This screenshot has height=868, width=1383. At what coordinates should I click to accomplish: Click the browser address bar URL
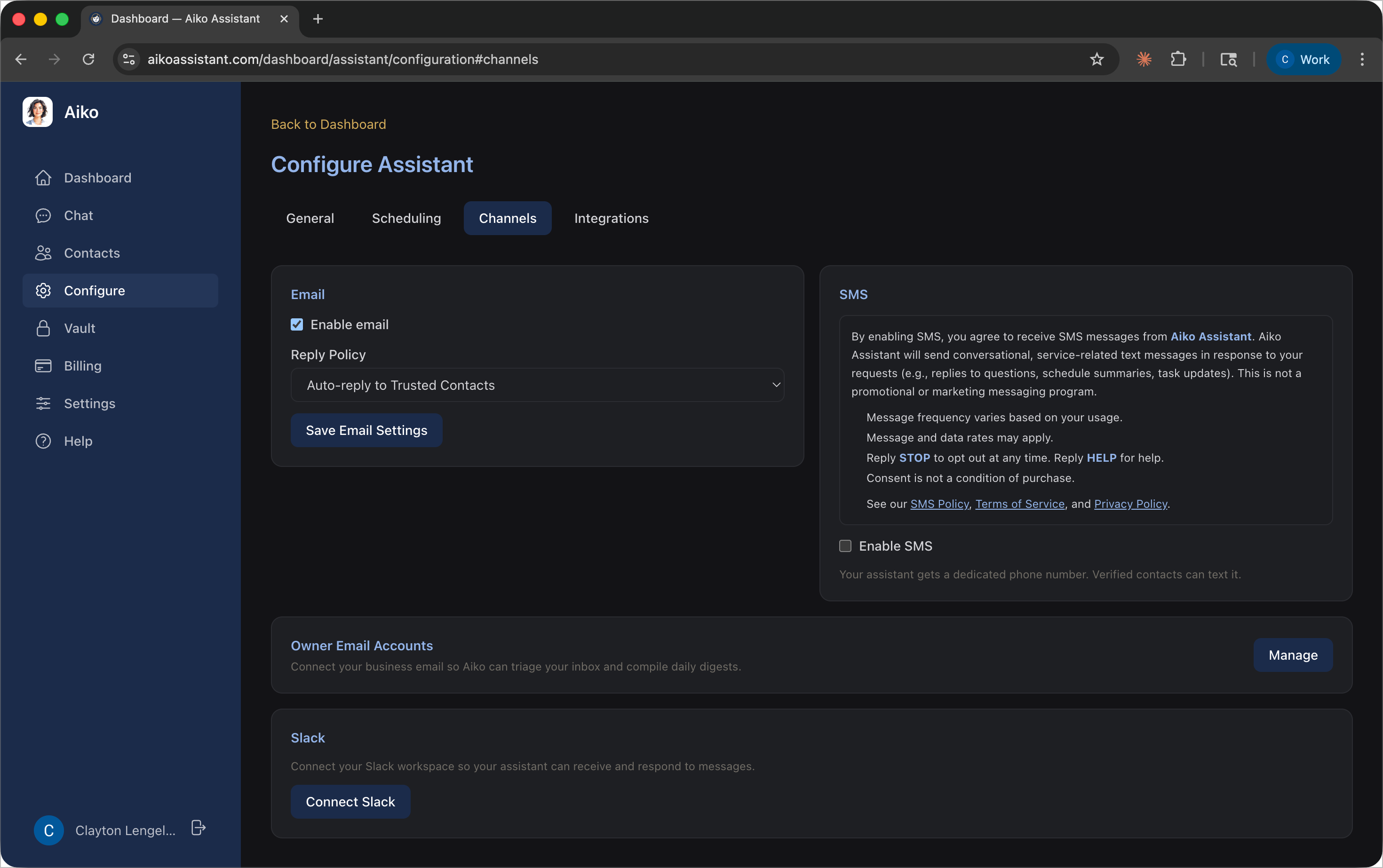pos(343,59)
